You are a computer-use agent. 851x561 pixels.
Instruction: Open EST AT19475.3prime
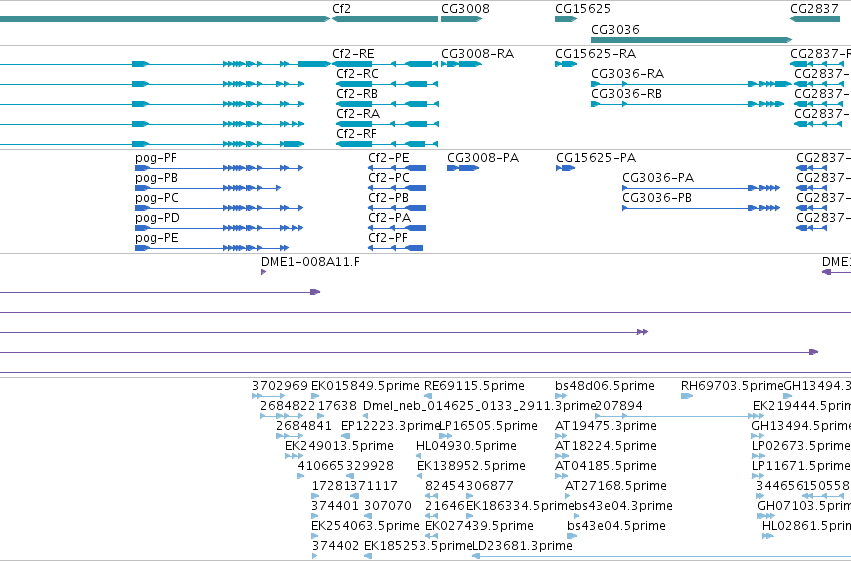(561, 436)
